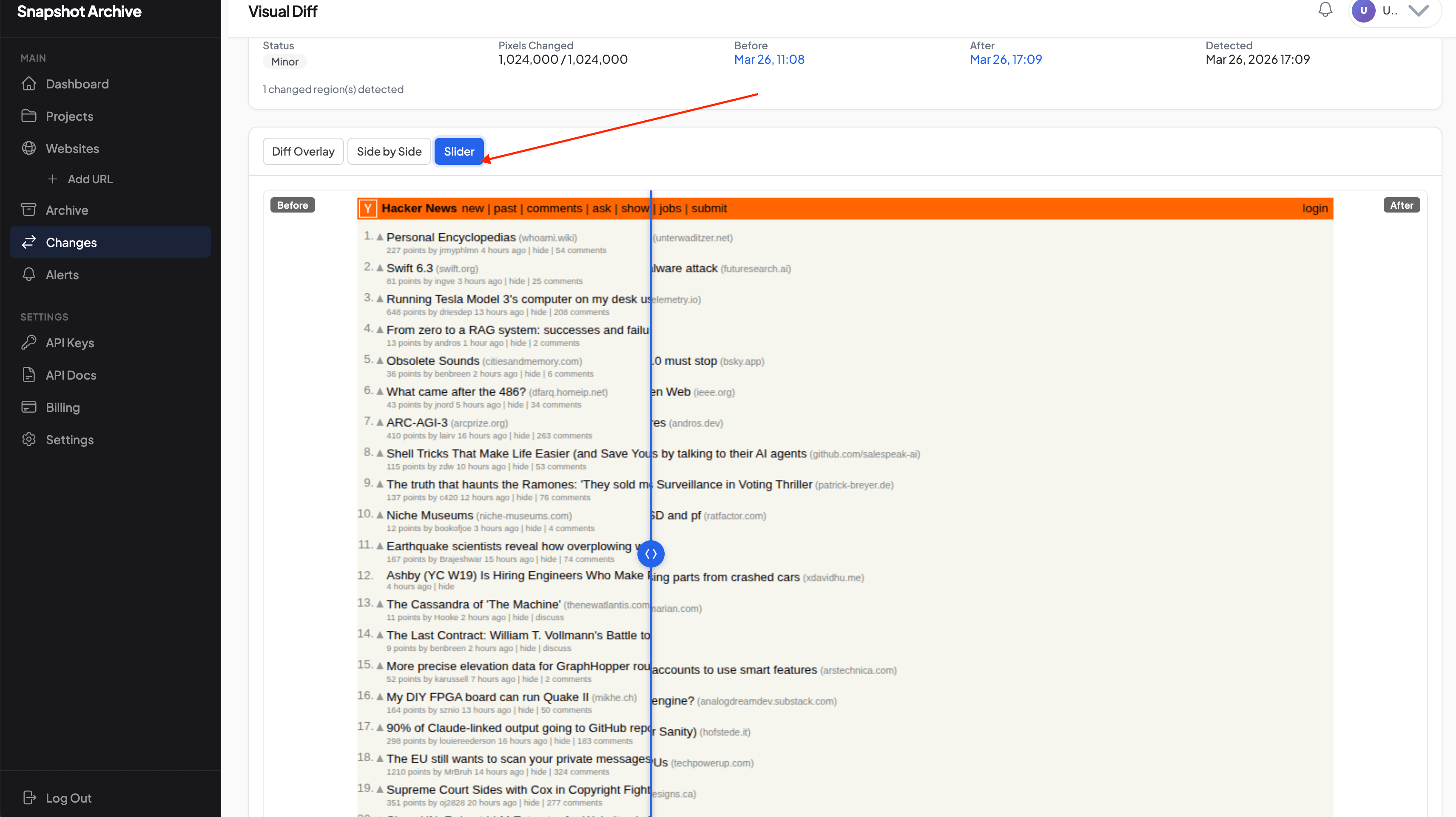The width and height of the screenshot is (1456, 817).
Task: Switch to Side by Side view
Action: pyautogui.click(x=389, y=151)
